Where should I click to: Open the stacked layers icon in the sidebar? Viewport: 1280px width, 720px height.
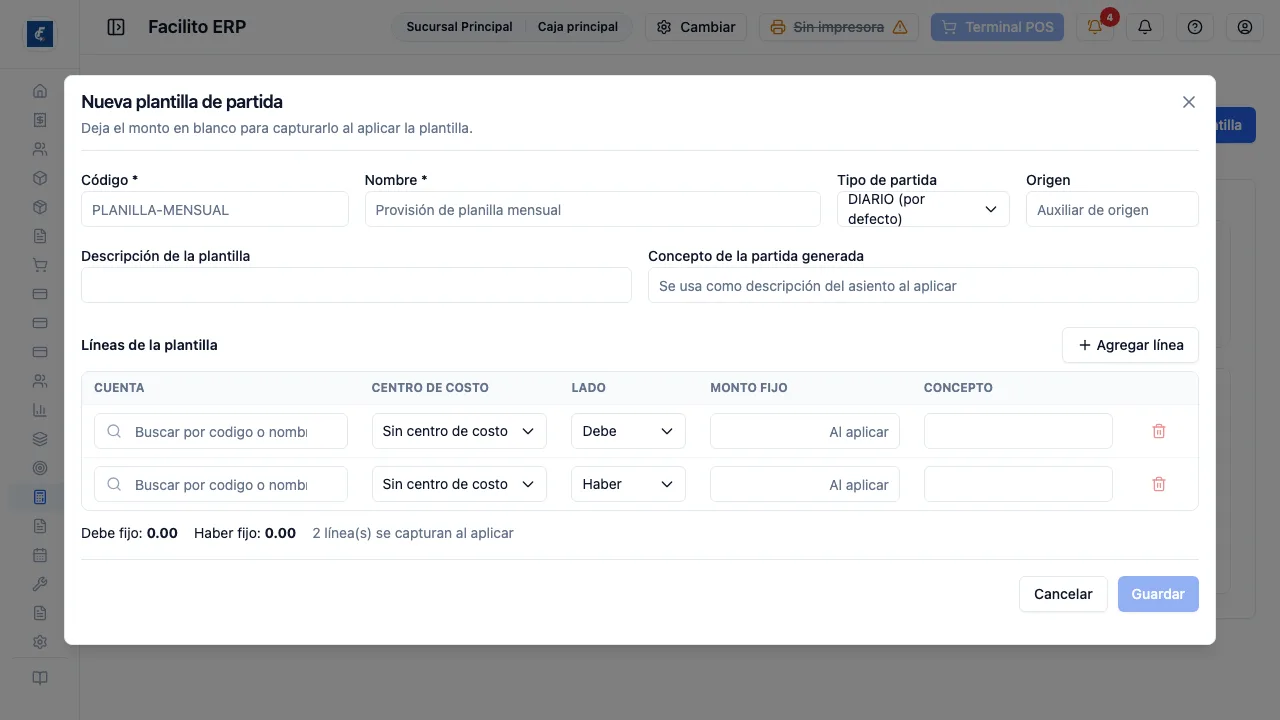[40, 439]
